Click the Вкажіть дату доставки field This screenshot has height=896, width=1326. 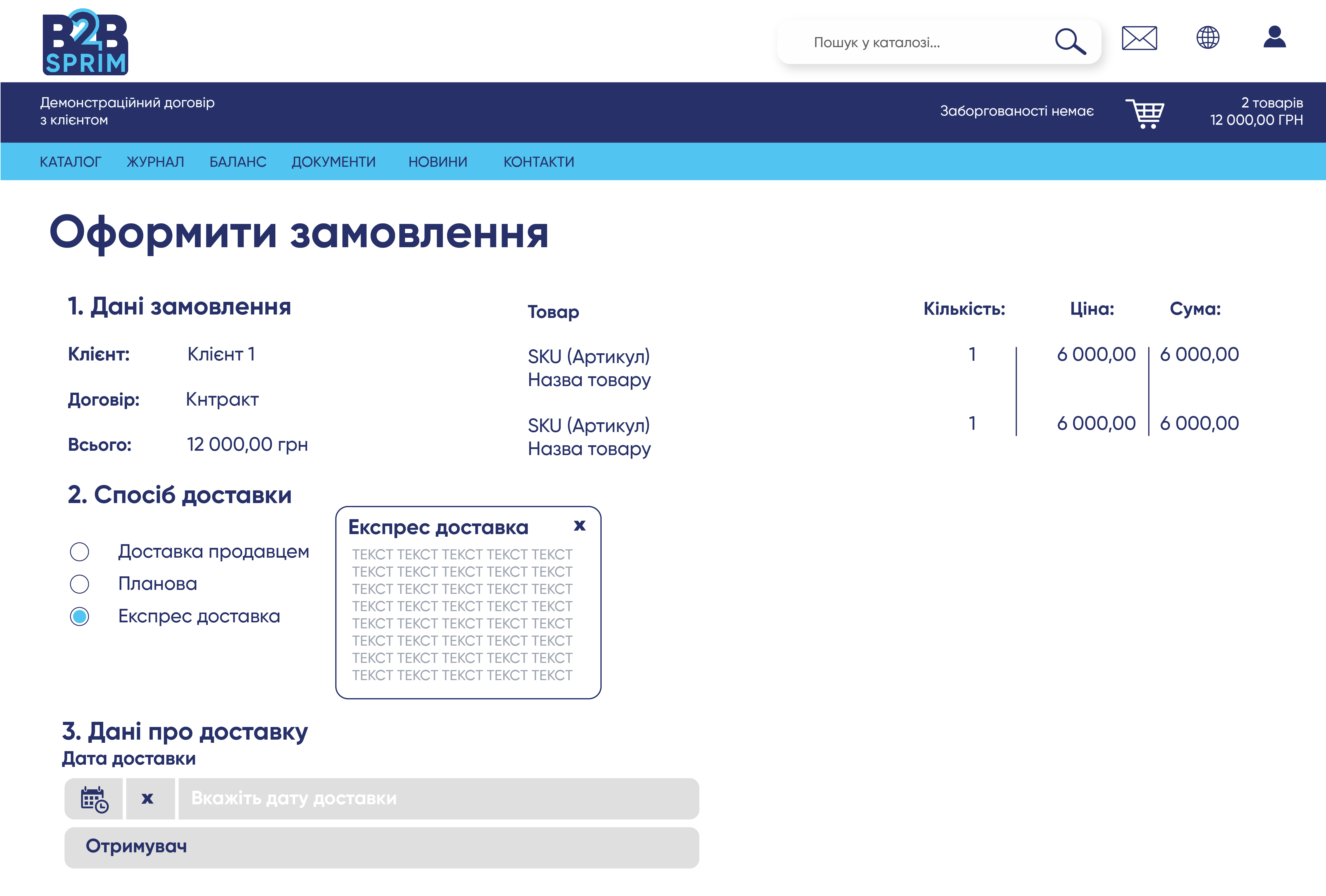pos(439,799)
